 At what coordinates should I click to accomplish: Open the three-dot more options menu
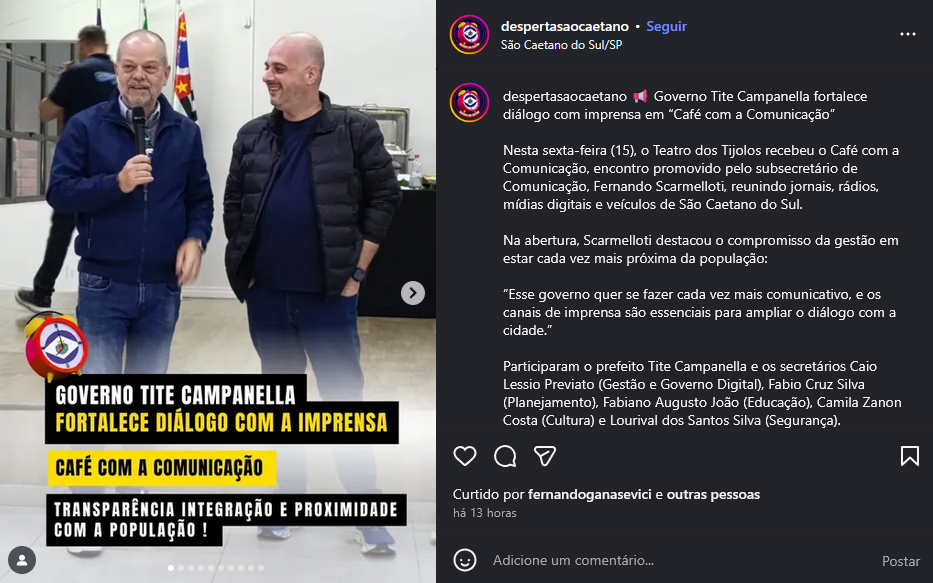pos(908,35)
